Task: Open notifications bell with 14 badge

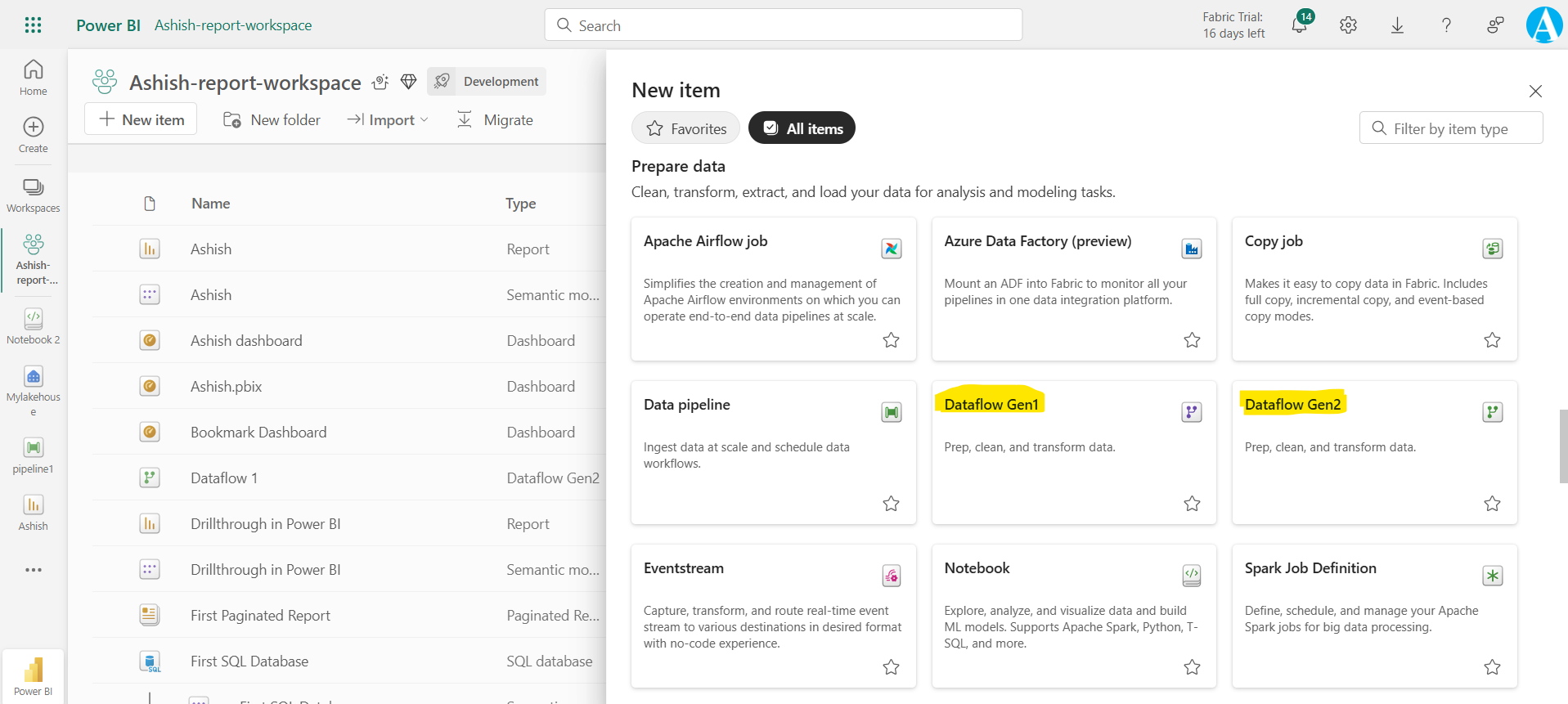Action: 1299,25
